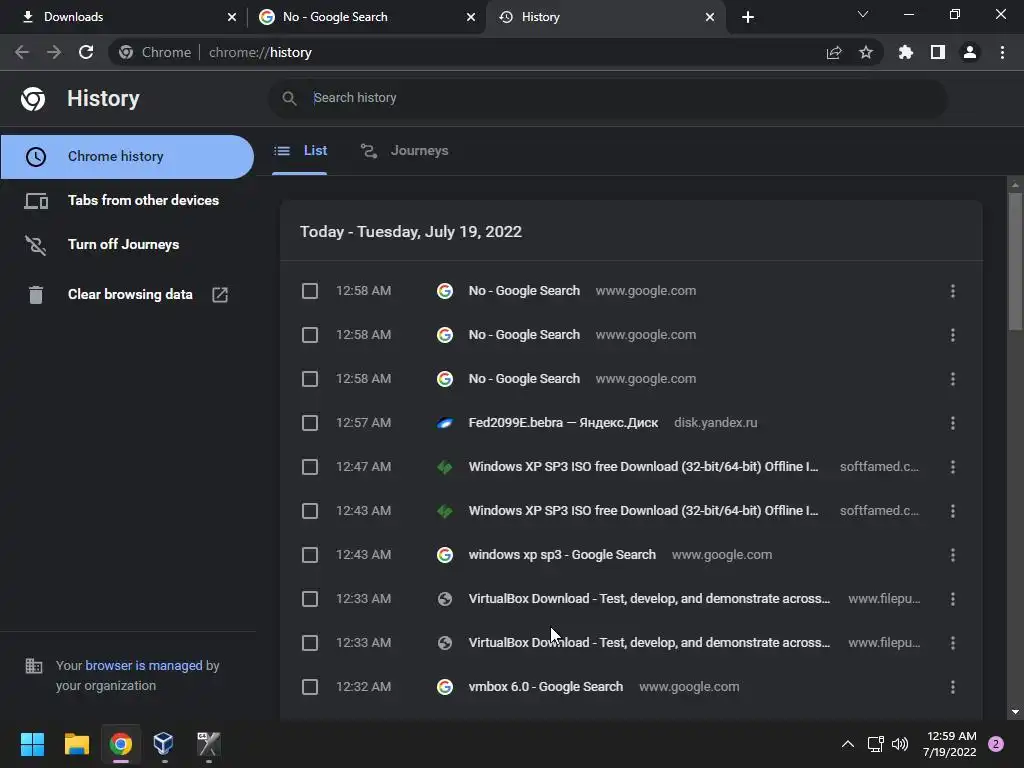Screen dimensions: 1024x768
Task: Open the profile avatar menu
Action: coord(970,52)
